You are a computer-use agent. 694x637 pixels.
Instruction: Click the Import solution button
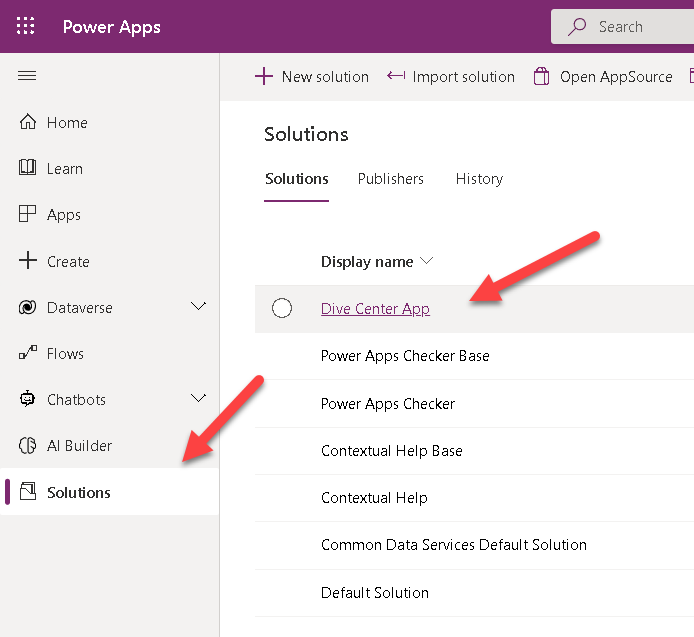coord(451,77)
